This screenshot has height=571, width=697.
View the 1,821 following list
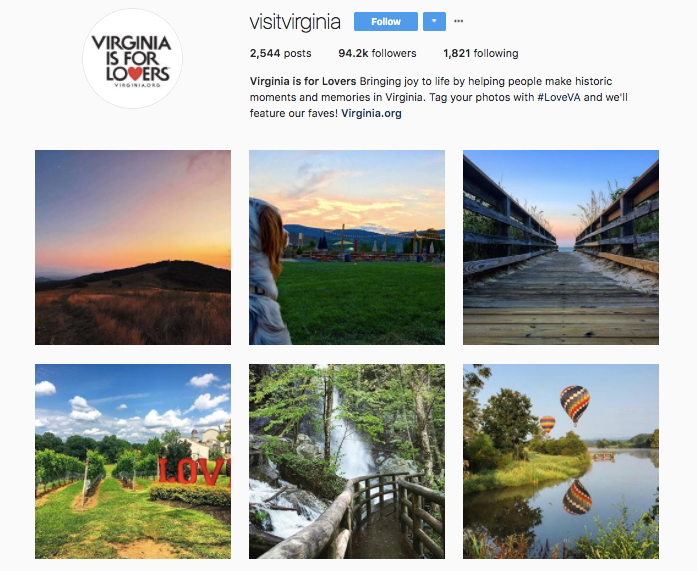481,53
